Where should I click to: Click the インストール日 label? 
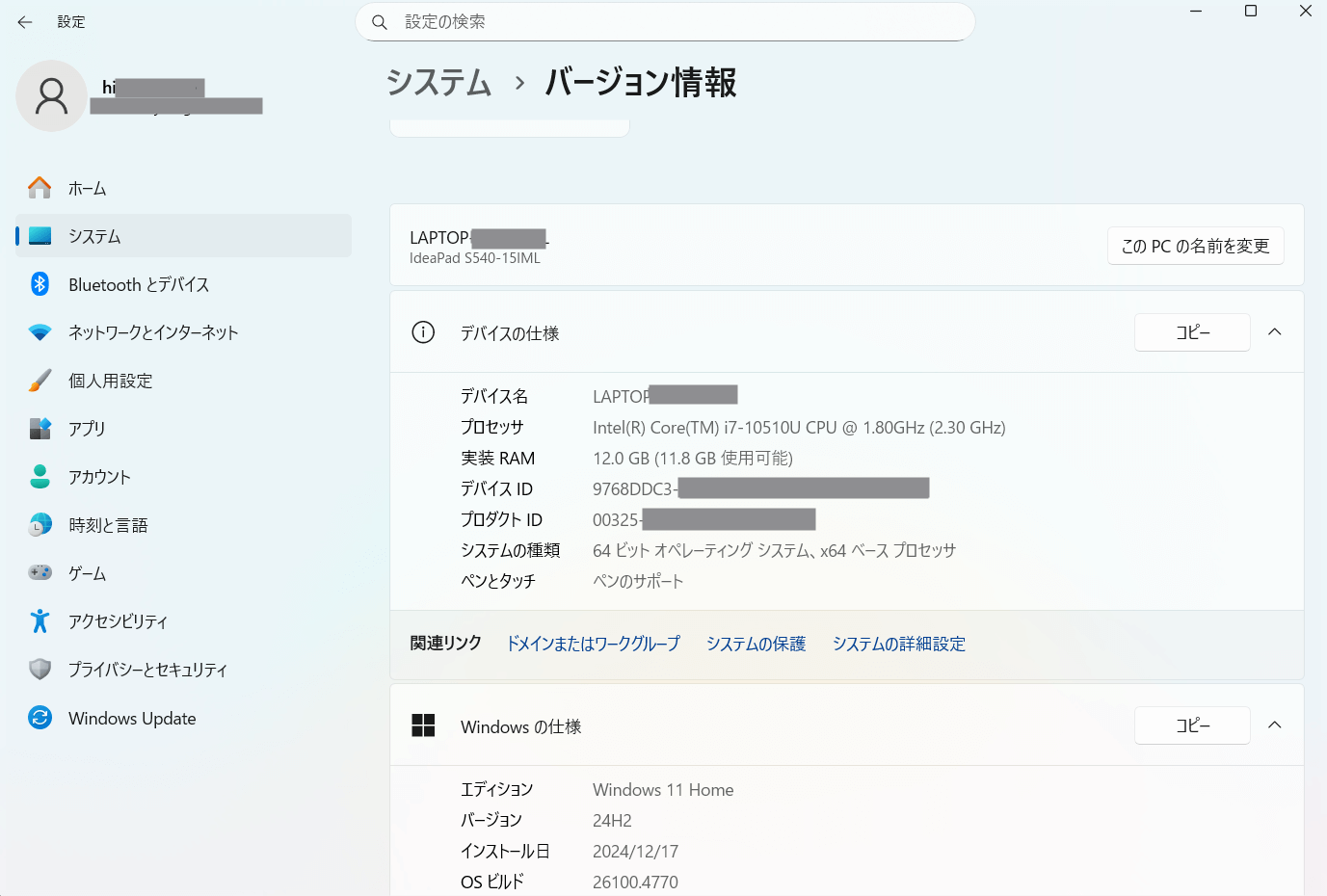(505, 852)
